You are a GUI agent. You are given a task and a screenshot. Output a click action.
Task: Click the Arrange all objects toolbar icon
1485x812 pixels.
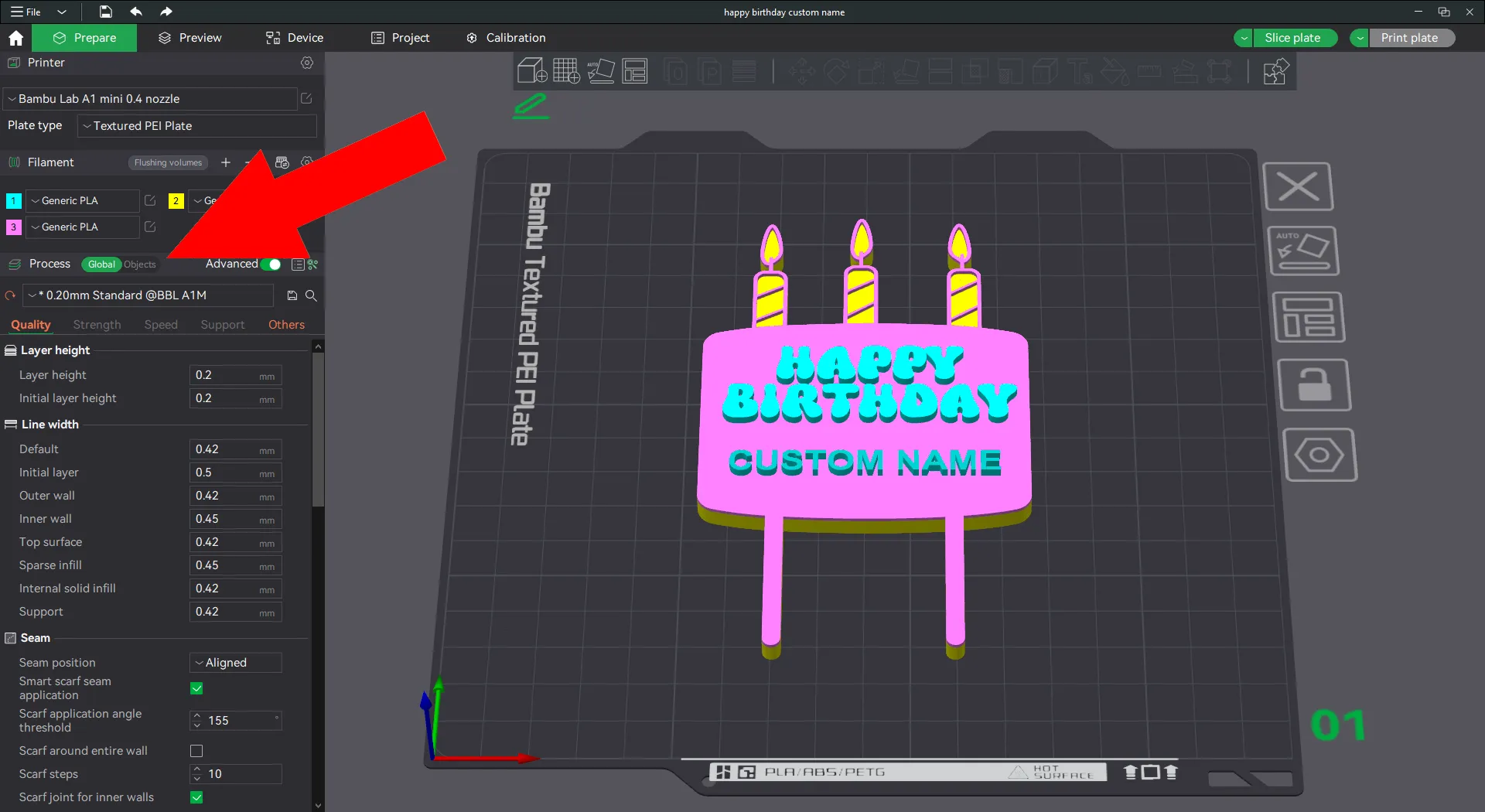pyautogui.click(x=635, y=71)
